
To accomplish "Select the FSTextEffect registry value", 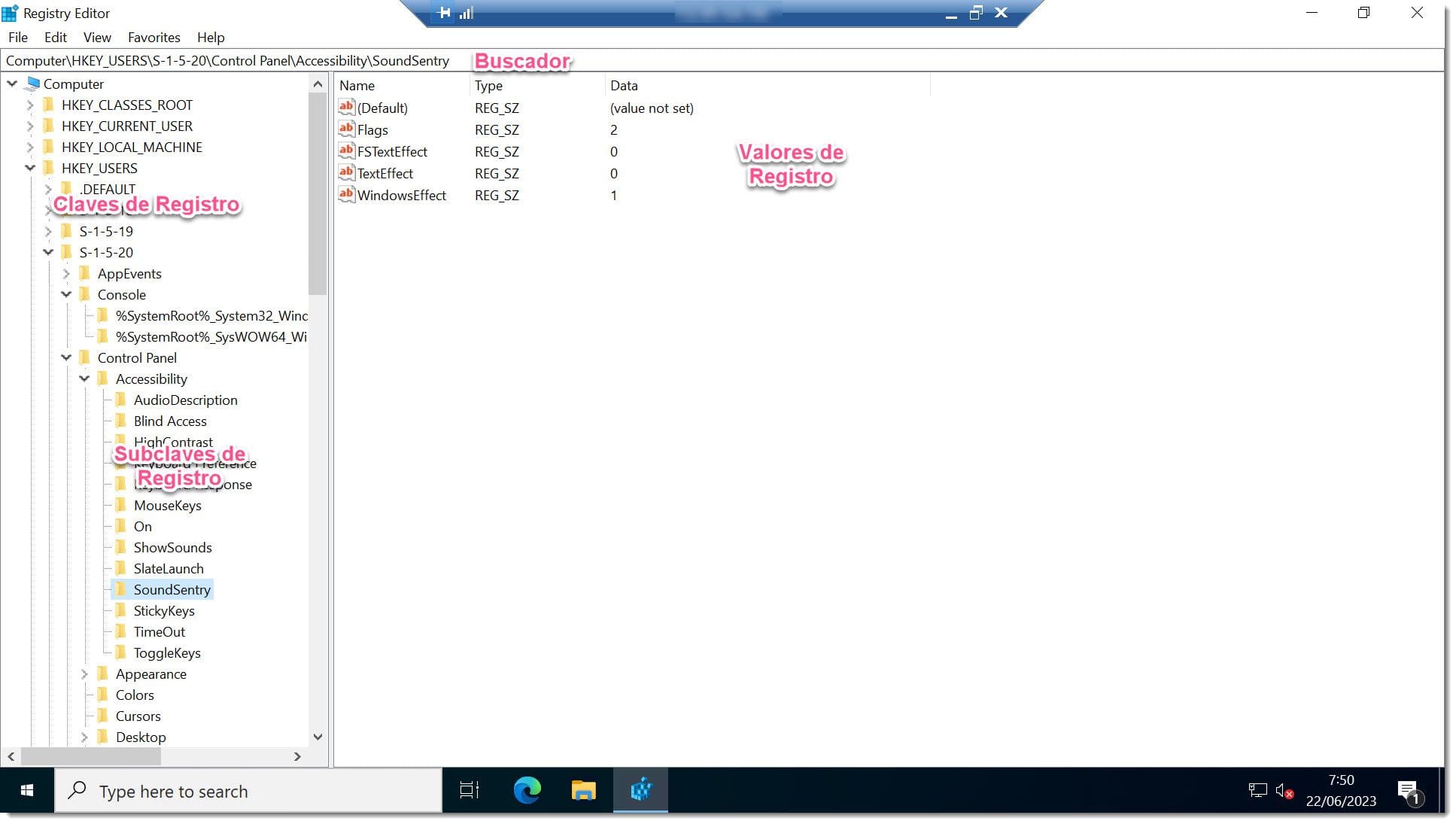I will click(393, 151).
